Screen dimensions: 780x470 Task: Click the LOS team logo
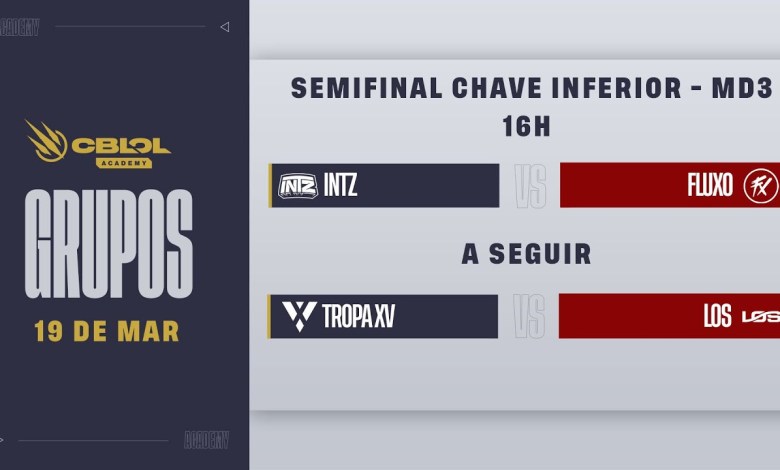[759, 317]
